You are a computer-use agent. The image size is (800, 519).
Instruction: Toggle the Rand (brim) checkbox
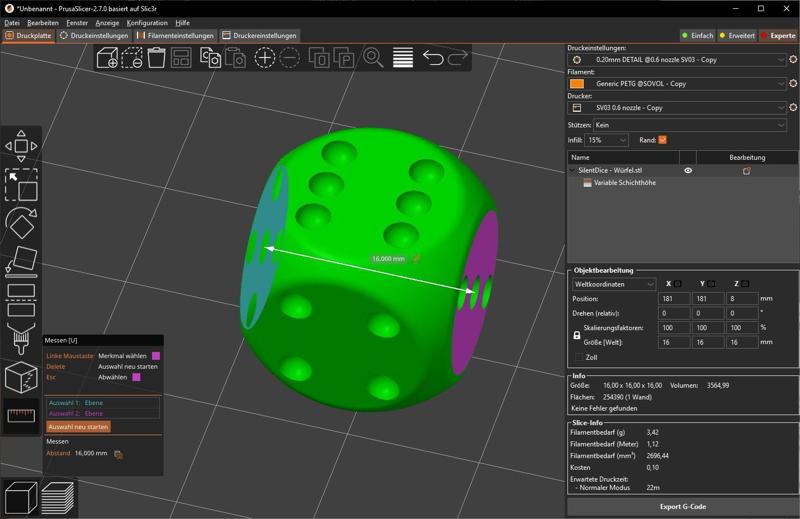[x=662, y=140]
